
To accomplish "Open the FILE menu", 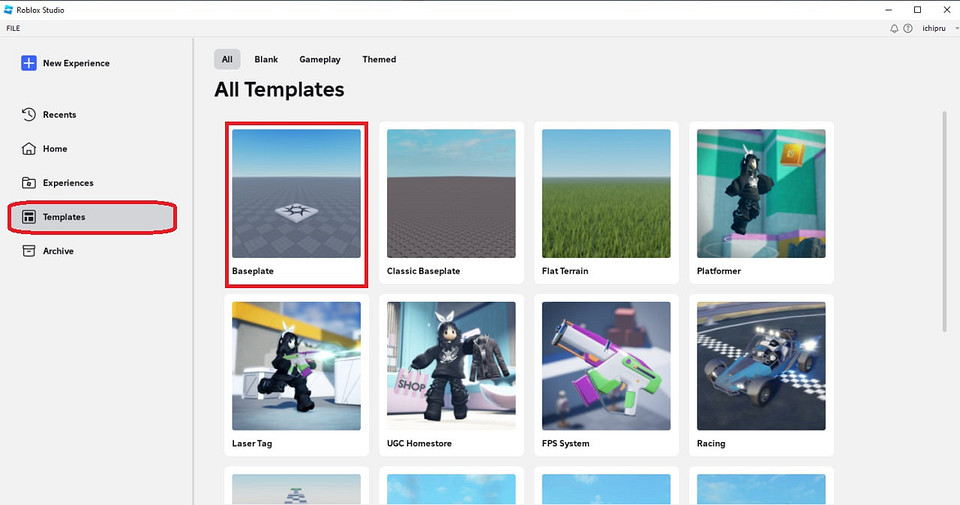I will [x=13, y=29].
